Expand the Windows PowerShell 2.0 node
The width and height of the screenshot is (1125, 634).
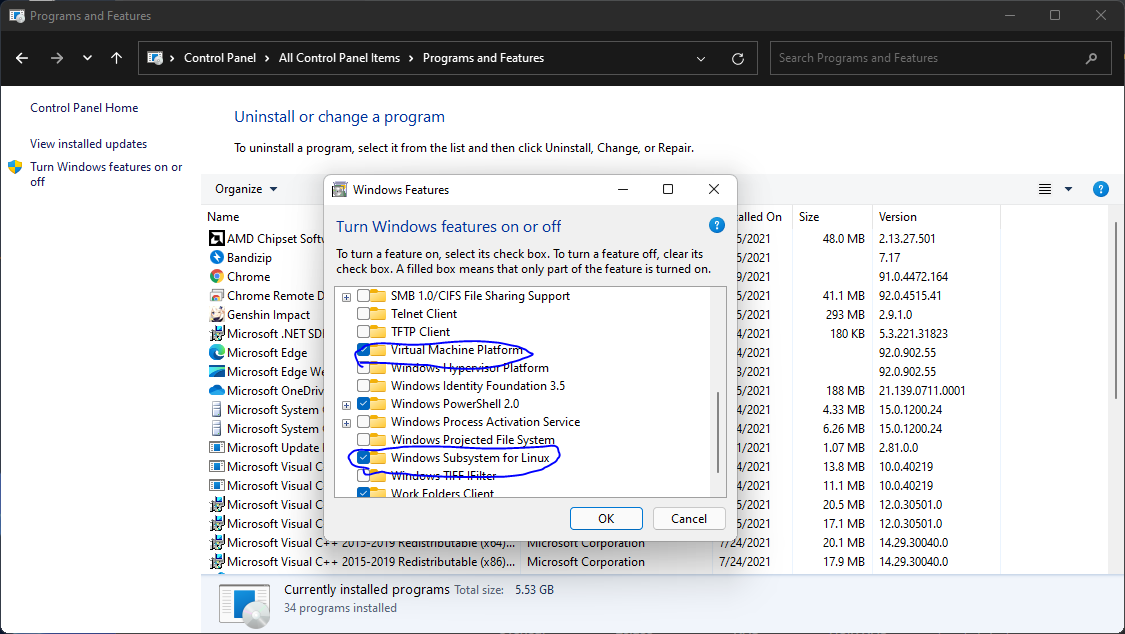tap(347, 405)
